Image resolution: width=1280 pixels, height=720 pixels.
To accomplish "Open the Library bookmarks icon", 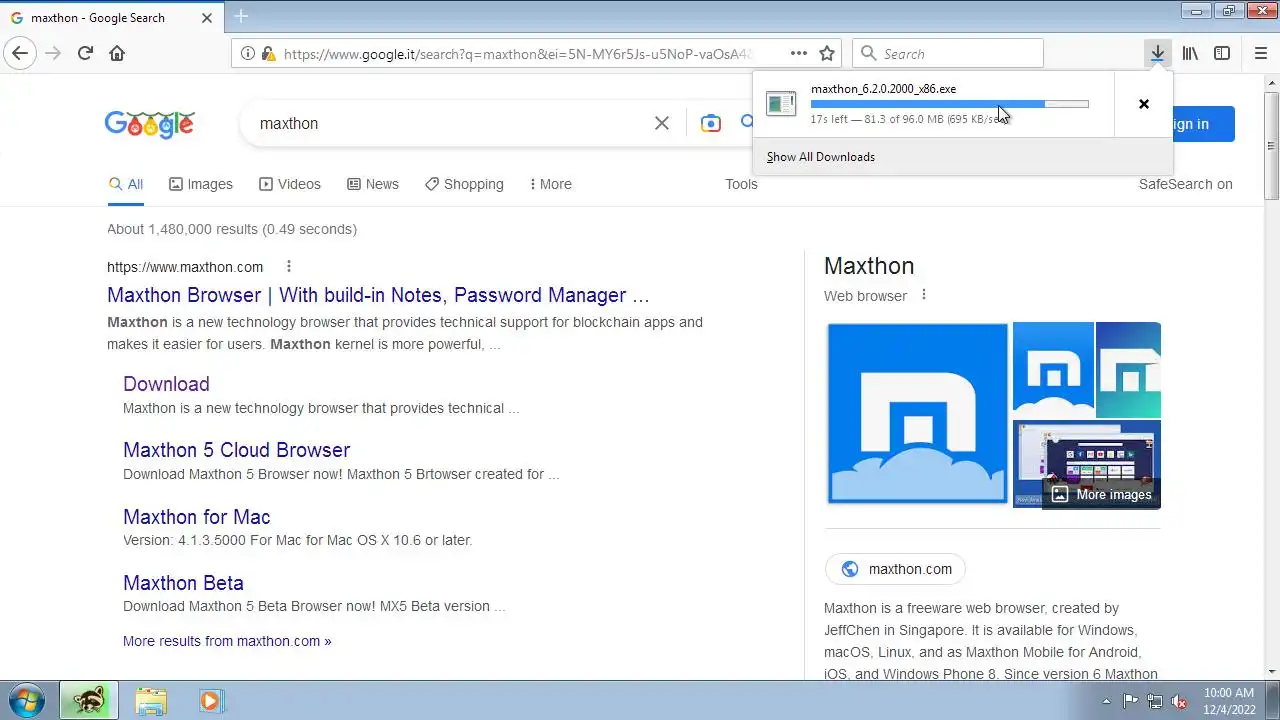I will tap(1190, 53).
